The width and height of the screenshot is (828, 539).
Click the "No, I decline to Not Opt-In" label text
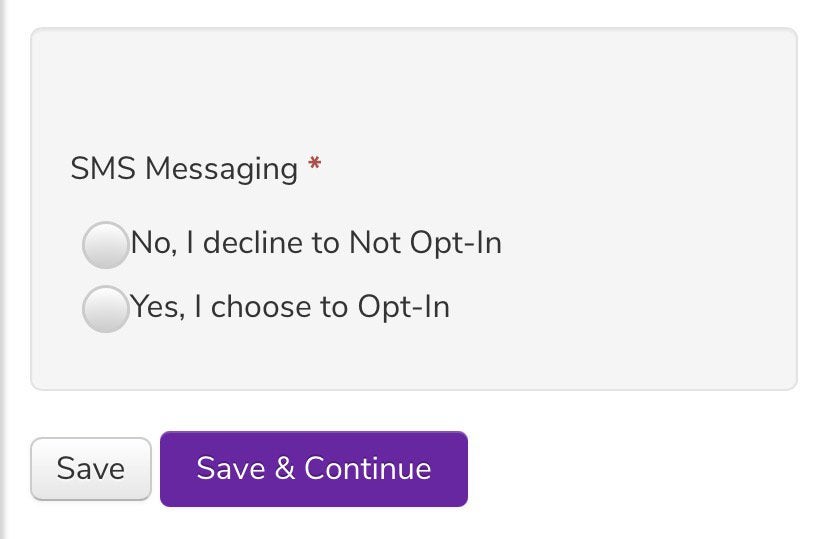(315, 243)
